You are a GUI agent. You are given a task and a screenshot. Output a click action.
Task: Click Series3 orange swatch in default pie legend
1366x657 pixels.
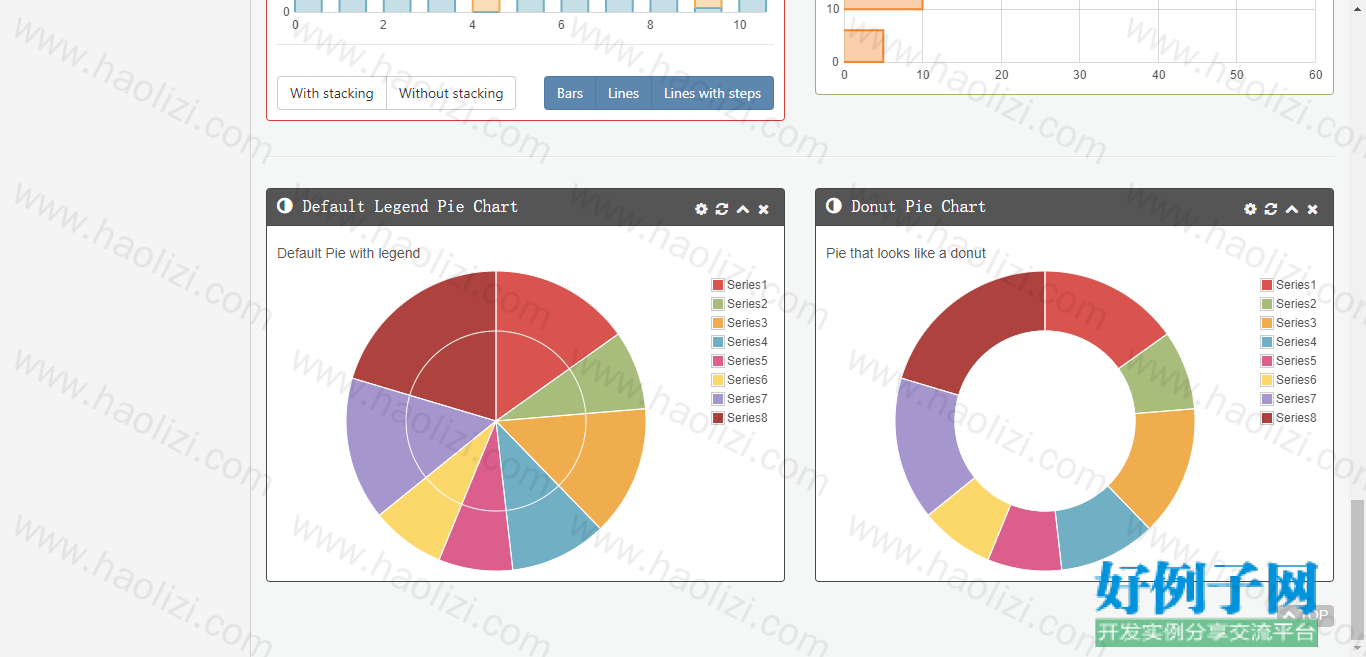(x=718, y=323)
